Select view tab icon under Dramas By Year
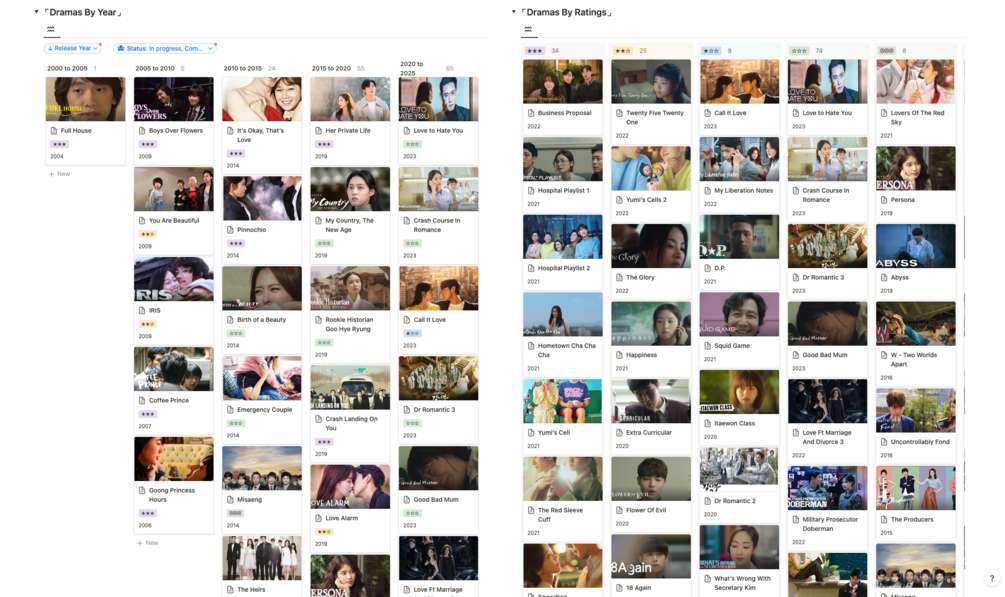 click(51, 29)
